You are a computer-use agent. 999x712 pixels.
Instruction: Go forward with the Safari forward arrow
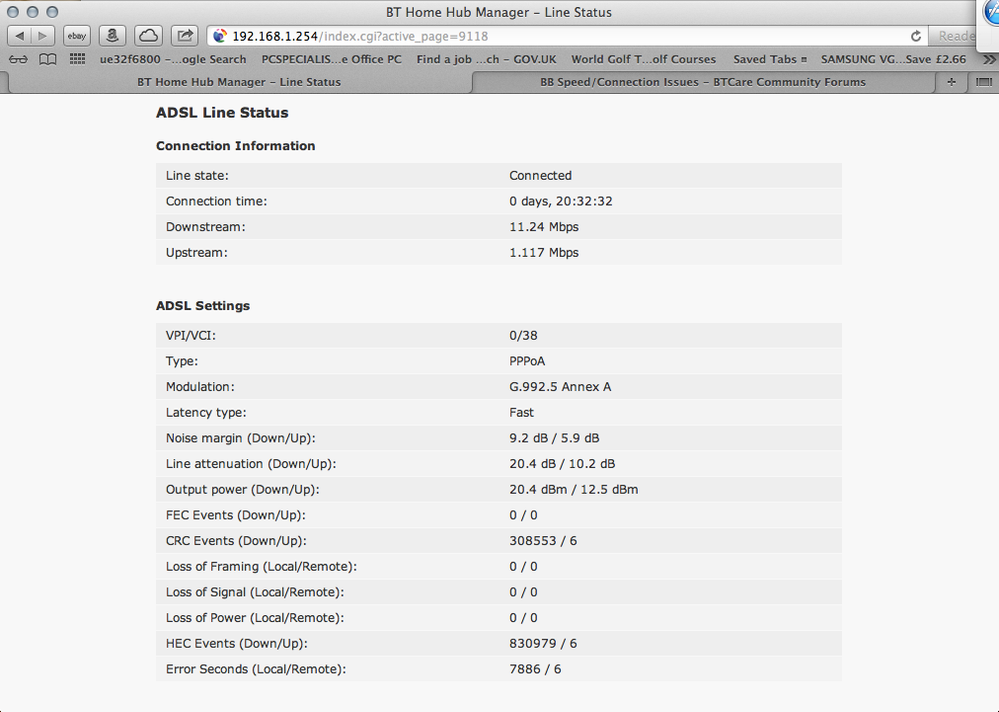(x=43, y=36)
